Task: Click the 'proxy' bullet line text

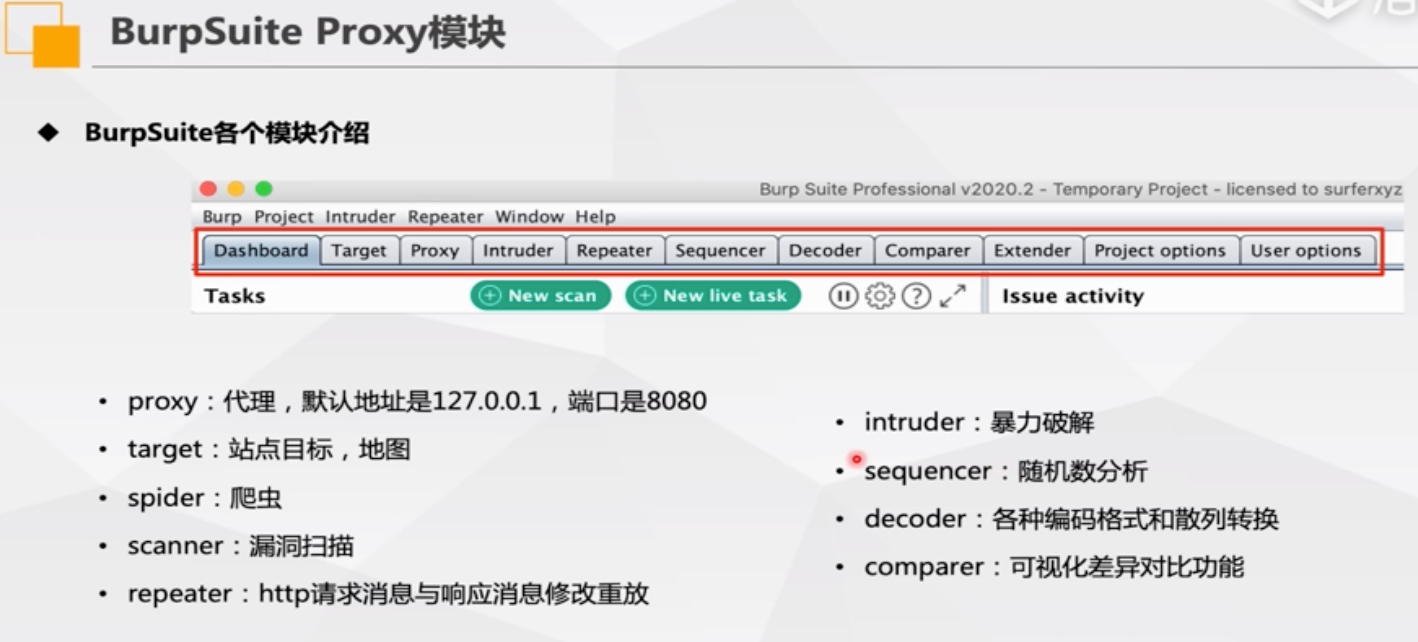Action: click(417, 401)
